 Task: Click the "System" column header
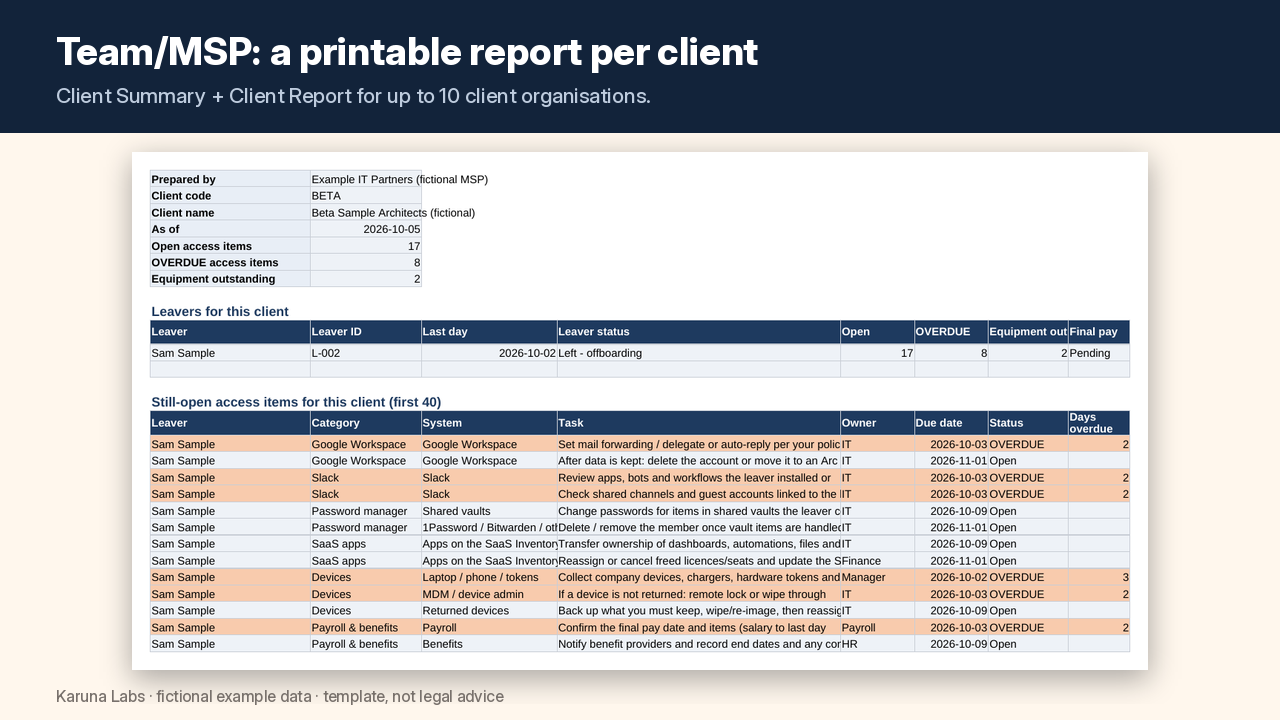[x=489, y=423]
